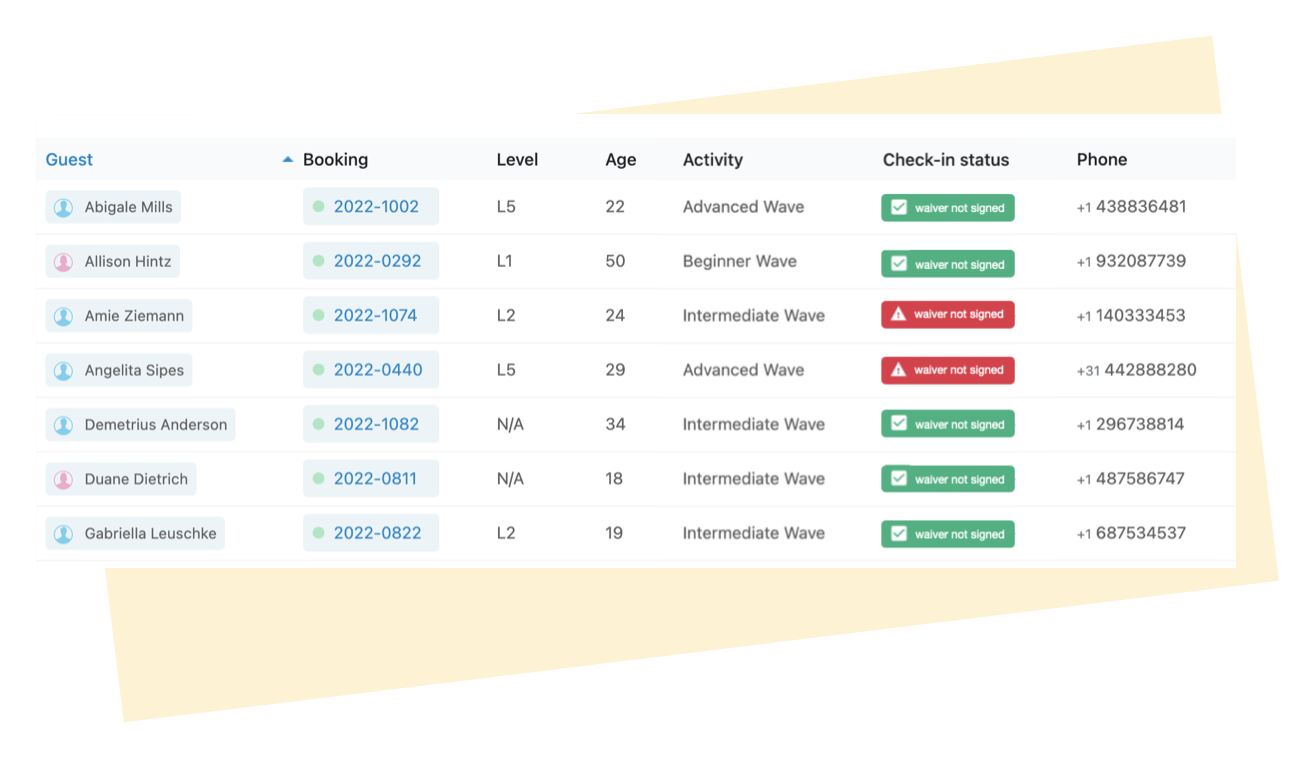The image size is (1290, 764).
Task: Click red waiver not signed badge for Amie Ziemann
Action: (x=948, y=314)
